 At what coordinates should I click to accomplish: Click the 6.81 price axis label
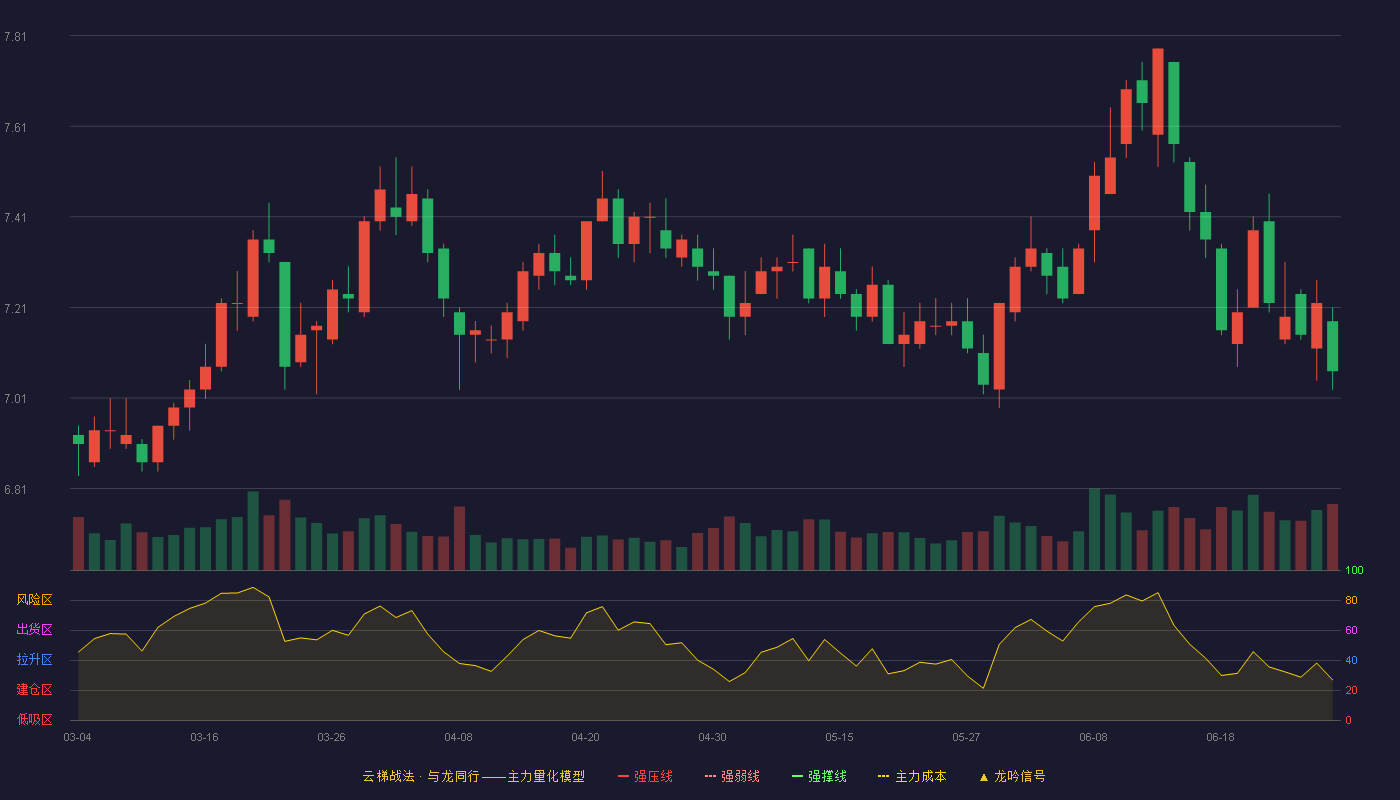pyautogui.click(x=15, y=490)
